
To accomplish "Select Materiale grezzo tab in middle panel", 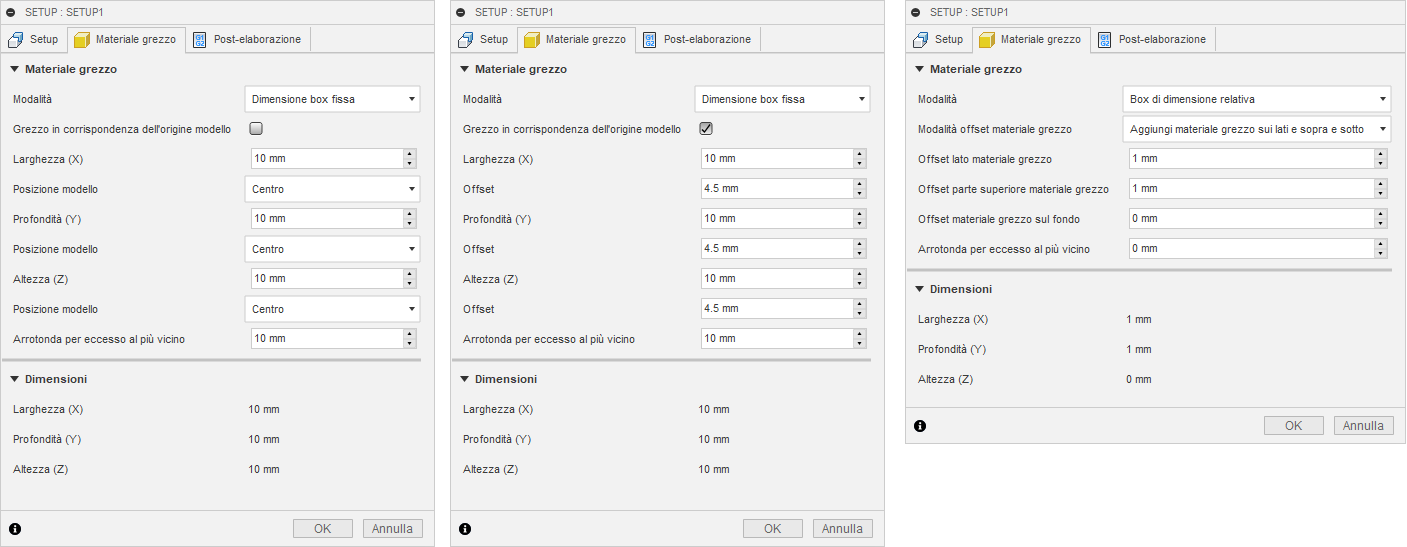I will (x=575, y=40).
